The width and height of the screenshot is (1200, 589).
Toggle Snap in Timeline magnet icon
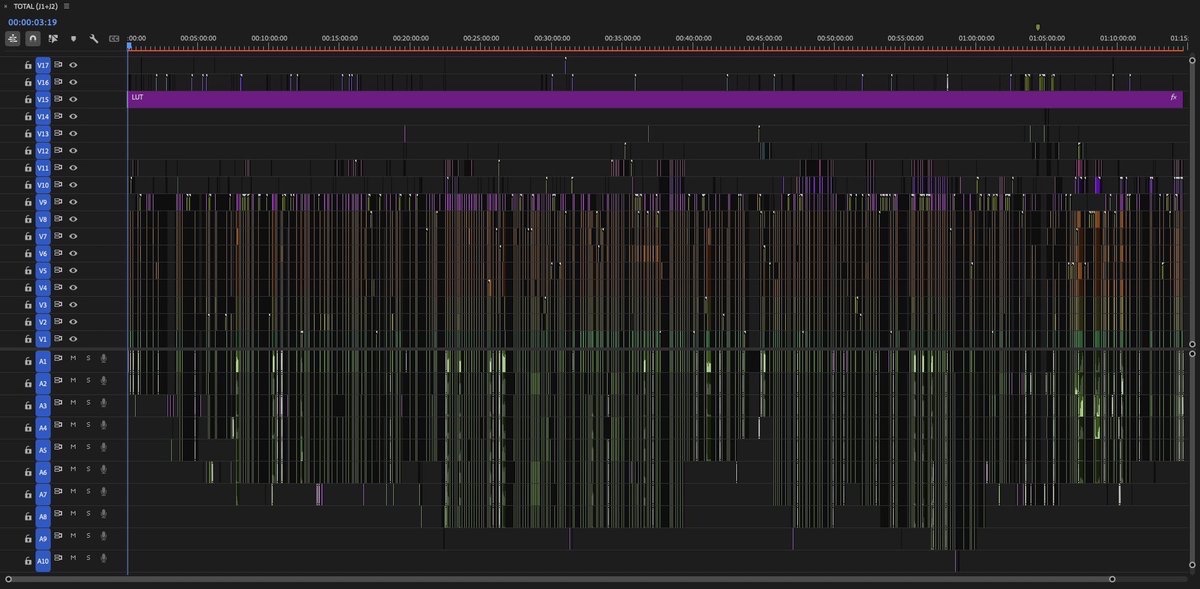(33, 38)
